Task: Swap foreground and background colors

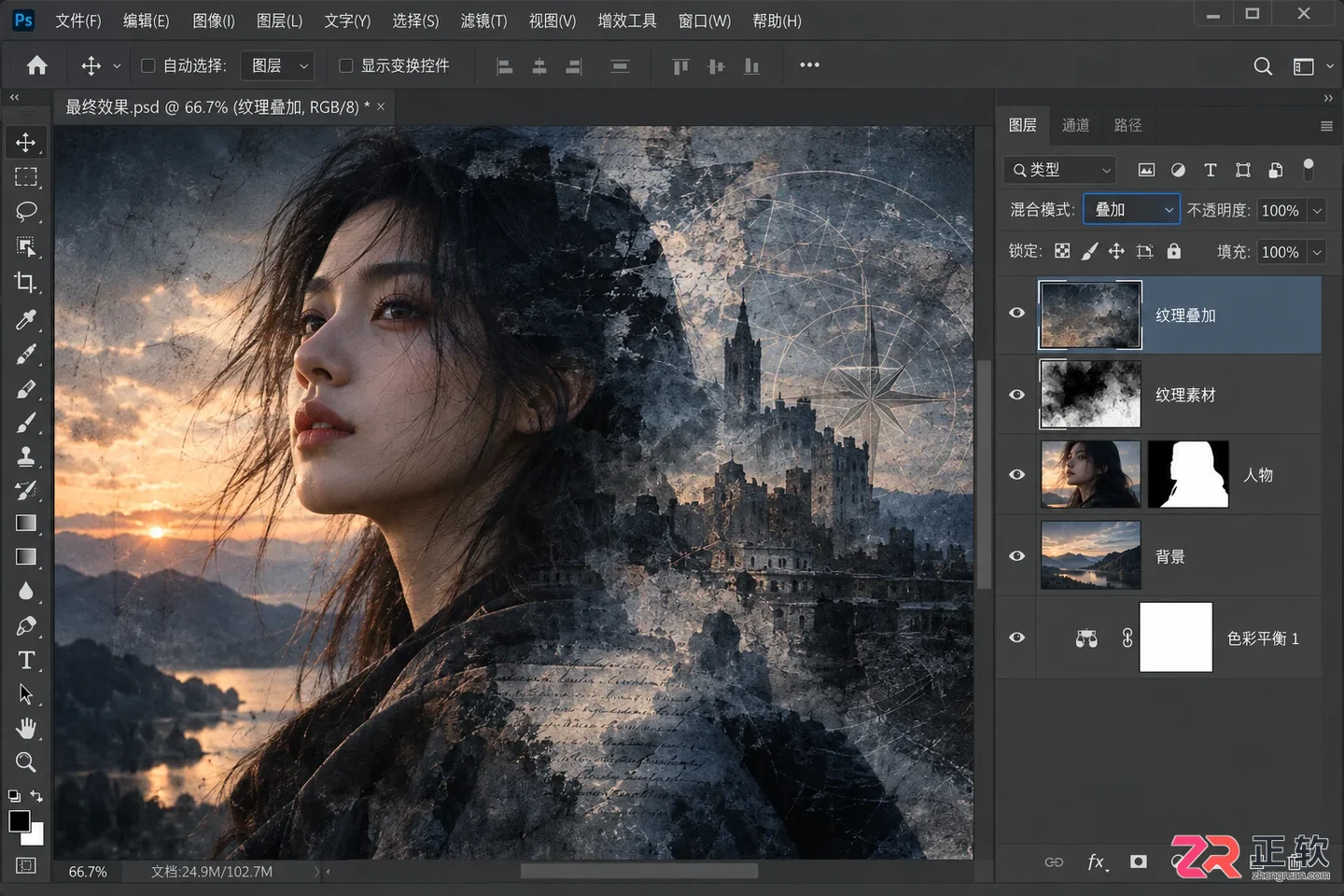Action: tap(36, 796)
